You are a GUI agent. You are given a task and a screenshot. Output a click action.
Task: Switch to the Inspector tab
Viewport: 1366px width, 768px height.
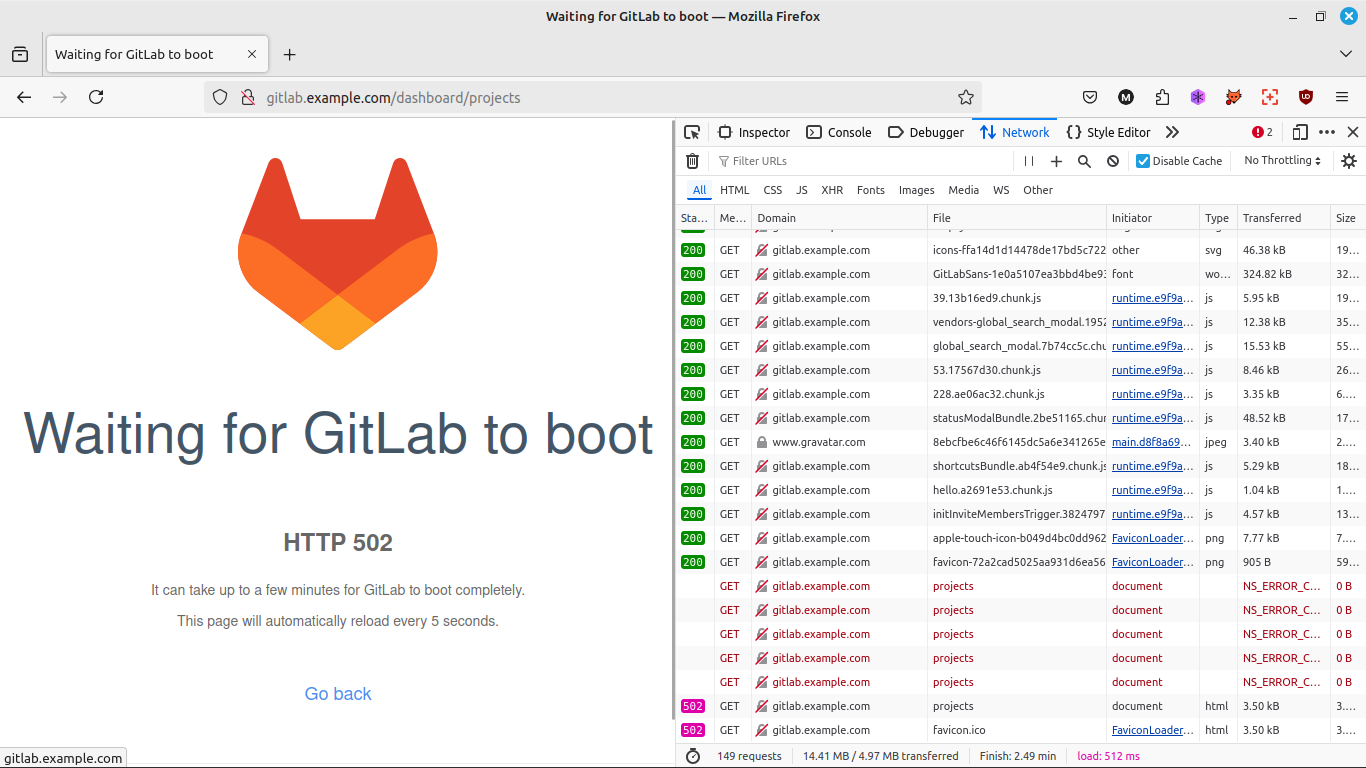754,132
